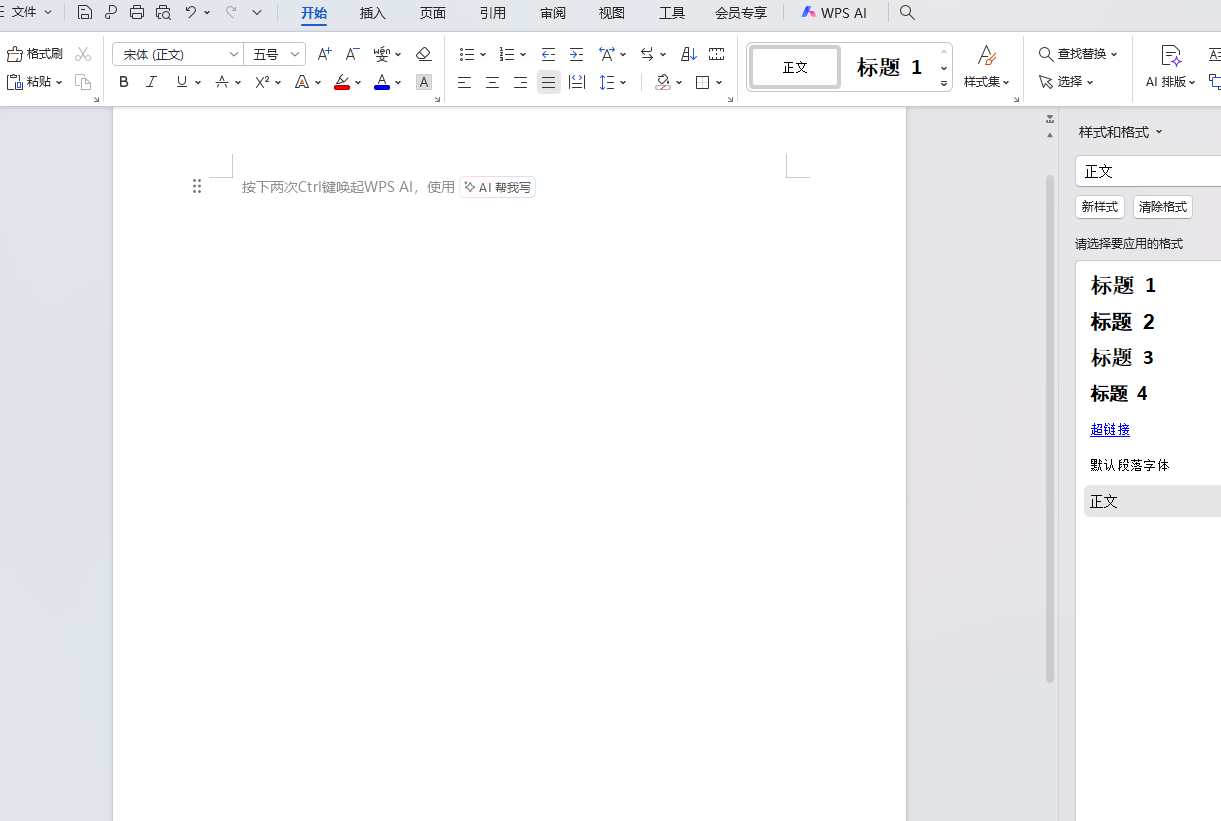Toggle Underline formatting
Screen dimensions: 1221x821
click(x=181, y=82)
